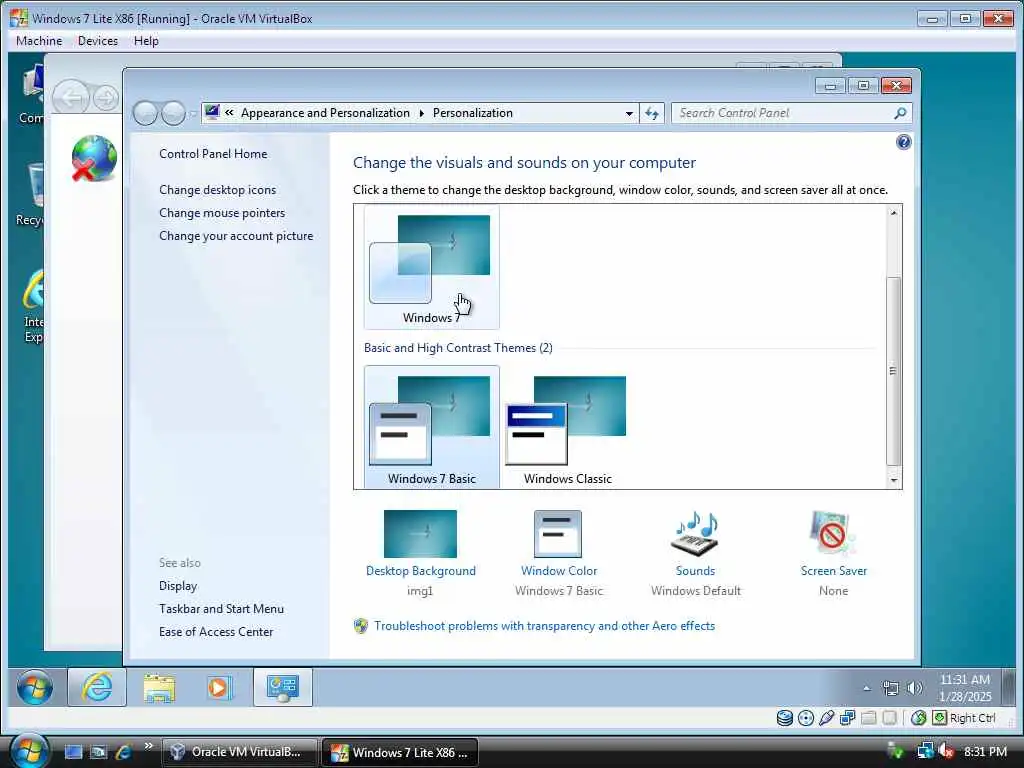Click the Desktop Background link text
Screen dimensions: 1024x768
(x=421, y=571)
